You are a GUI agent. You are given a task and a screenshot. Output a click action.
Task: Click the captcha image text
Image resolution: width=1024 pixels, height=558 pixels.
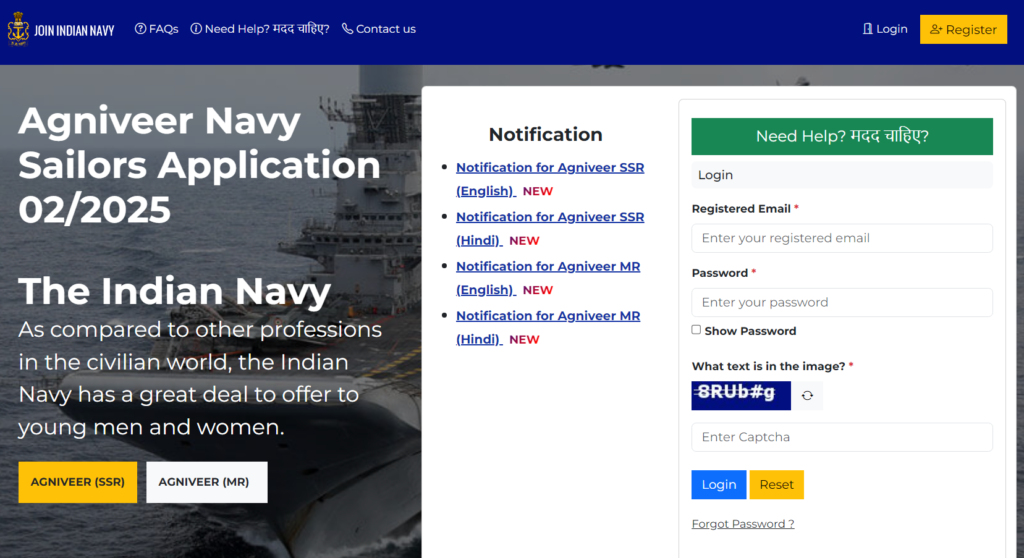coord(741,395)
